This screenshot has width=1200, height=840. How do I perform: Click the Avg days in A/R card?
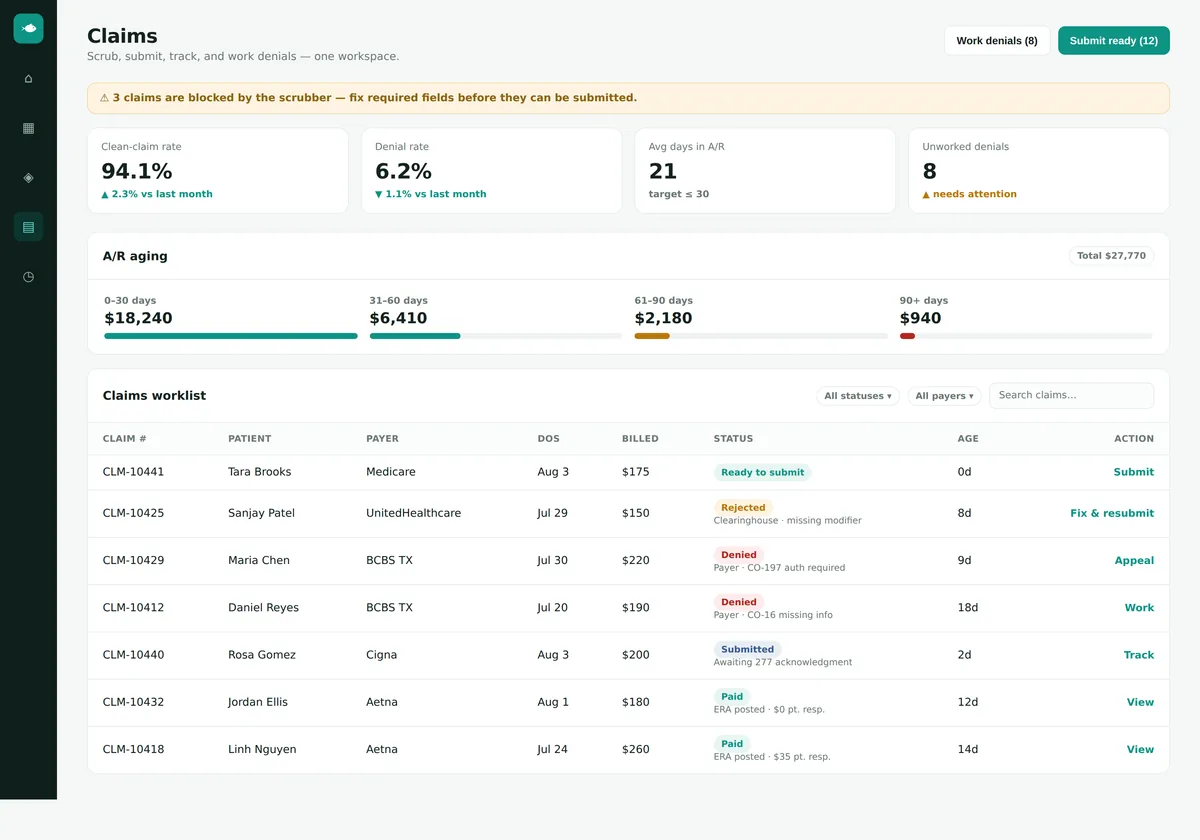765,170
